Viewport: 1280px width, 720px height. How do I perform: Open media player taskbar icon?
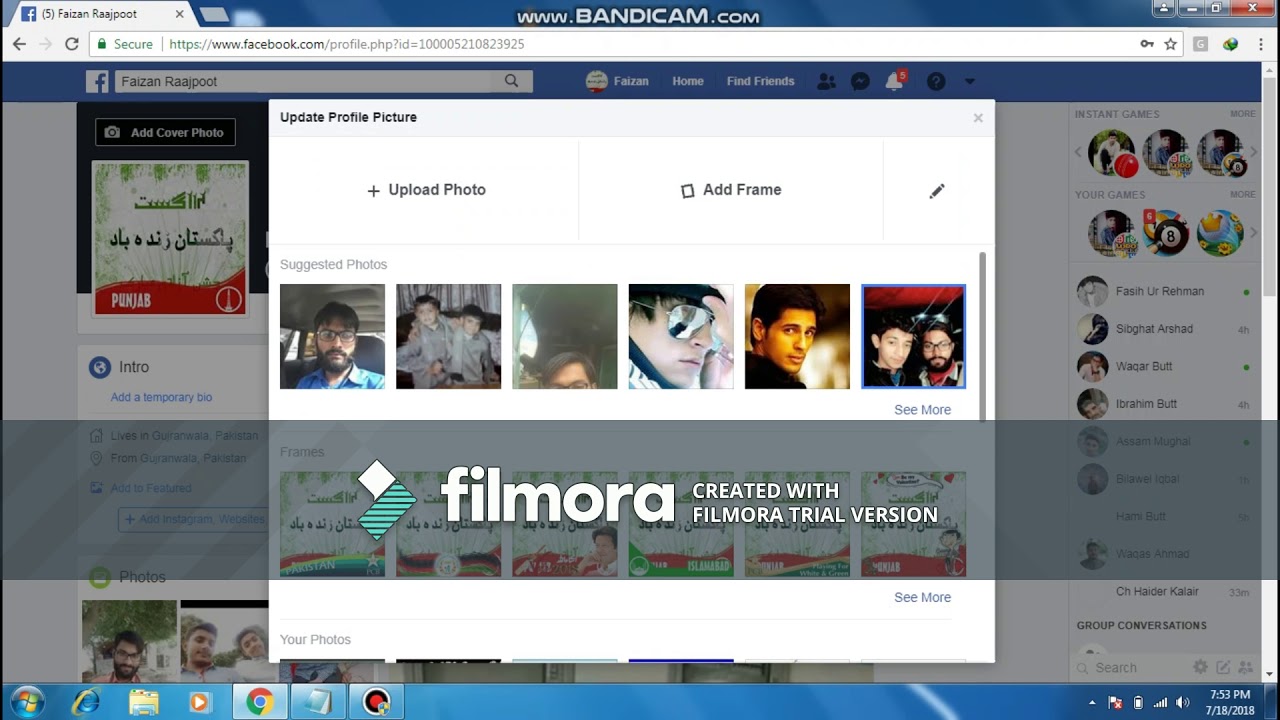[x=200, y=703]
